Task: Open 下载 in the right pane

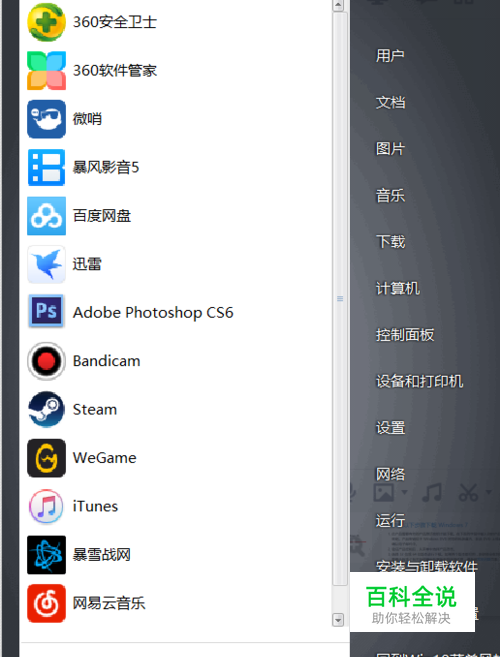Action: pyautogui.click(x=390, y=242)
